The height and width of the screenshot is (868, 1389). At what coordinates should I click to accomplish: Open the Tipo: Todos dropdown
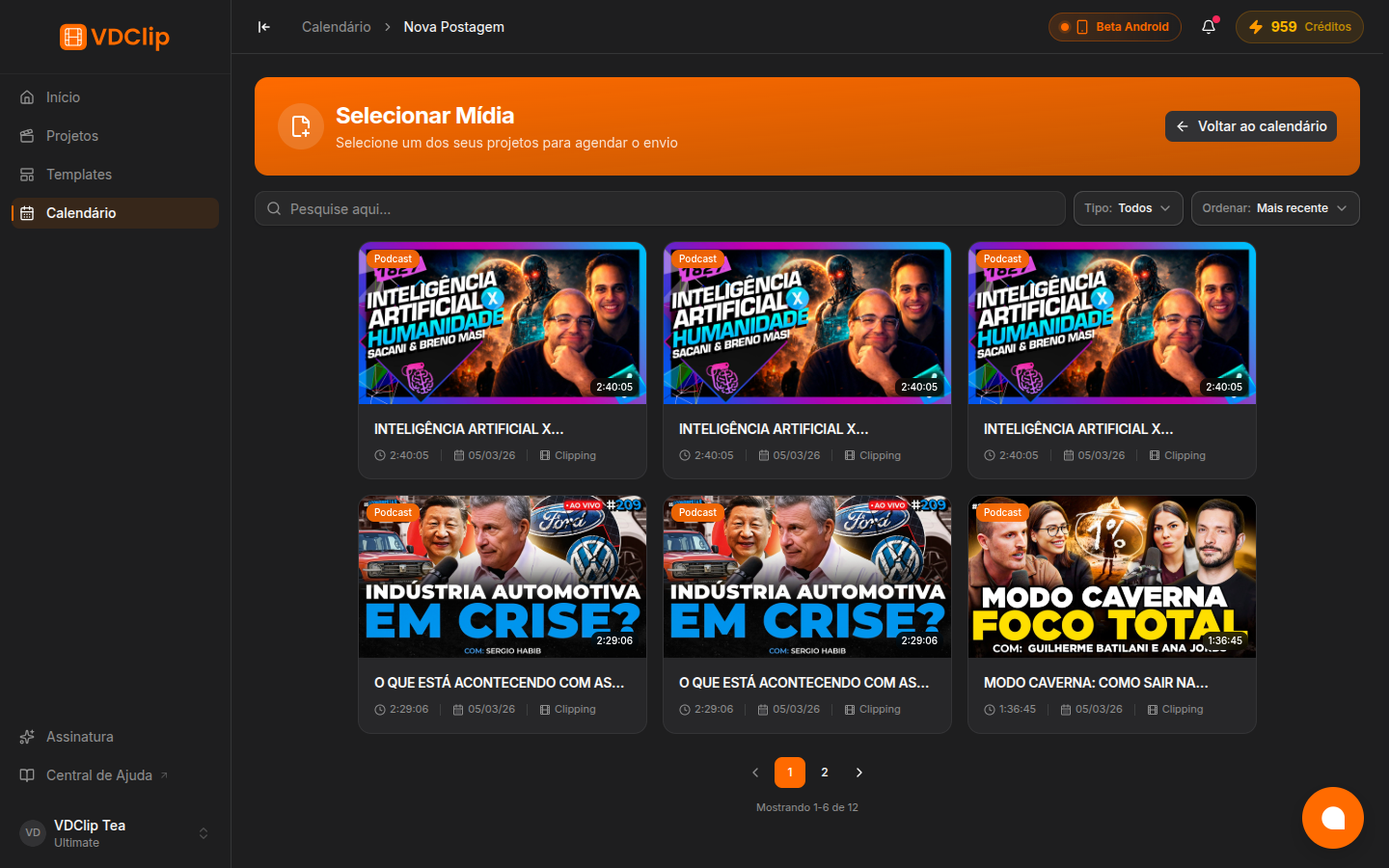coord(1129,208)
